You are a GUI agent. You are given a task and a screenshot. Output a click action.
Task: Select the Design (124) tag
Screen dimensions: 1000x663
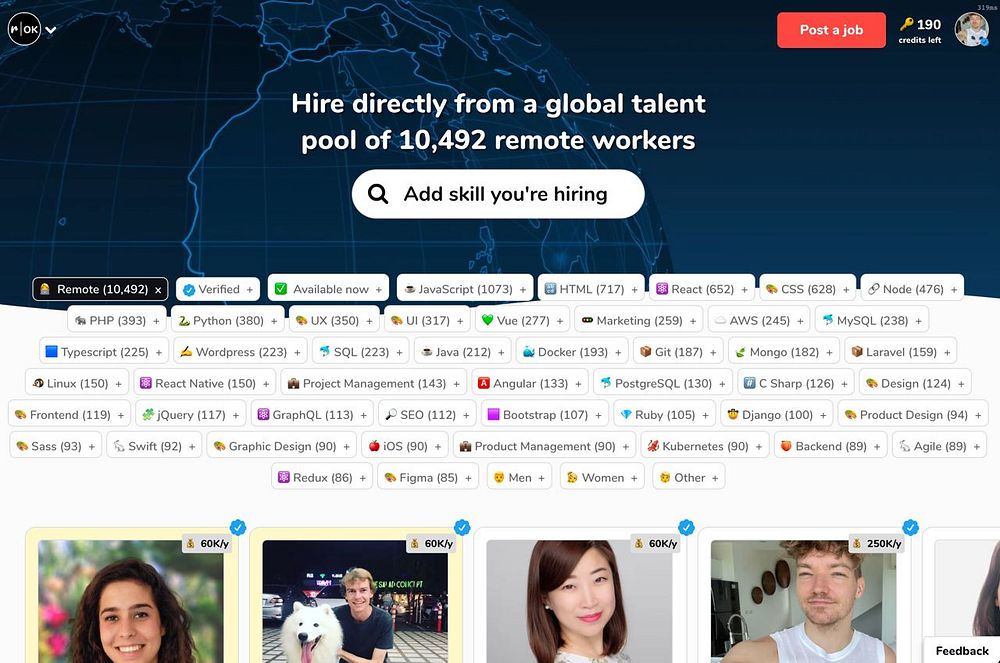coord(915,383)
